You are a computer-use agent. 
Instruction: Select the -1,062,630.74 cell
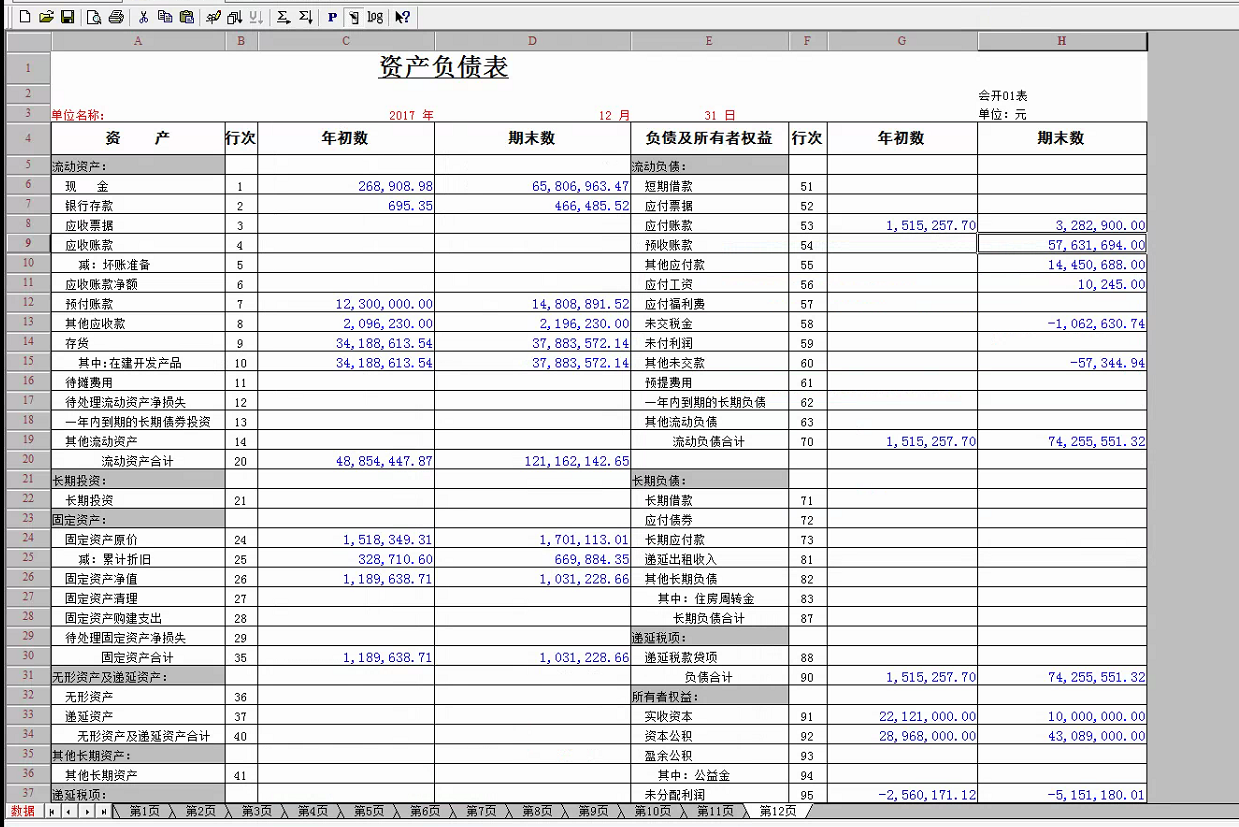click(1062, 323)
